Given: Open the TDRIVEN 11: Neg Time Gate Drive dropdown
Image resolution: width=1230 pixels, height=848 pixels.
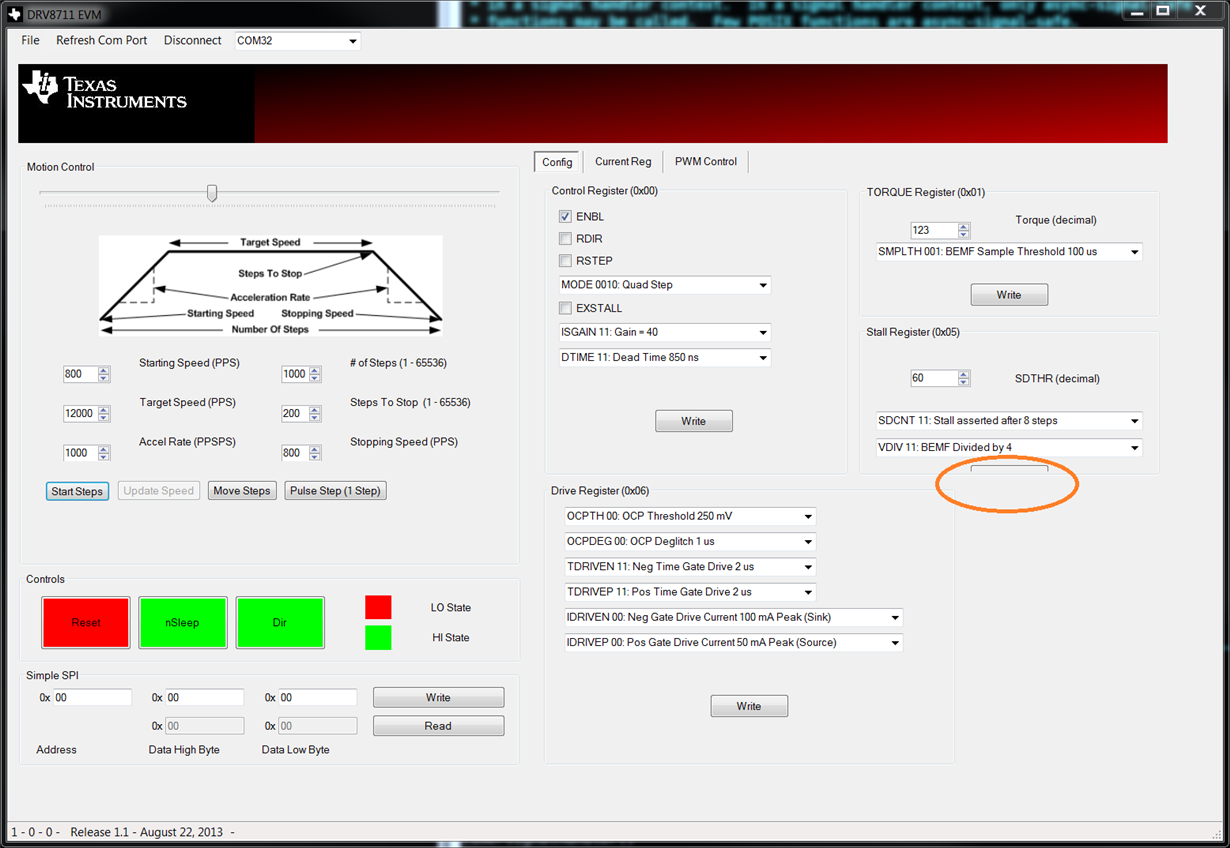Looking at the screenshot, I should point(690,567).
